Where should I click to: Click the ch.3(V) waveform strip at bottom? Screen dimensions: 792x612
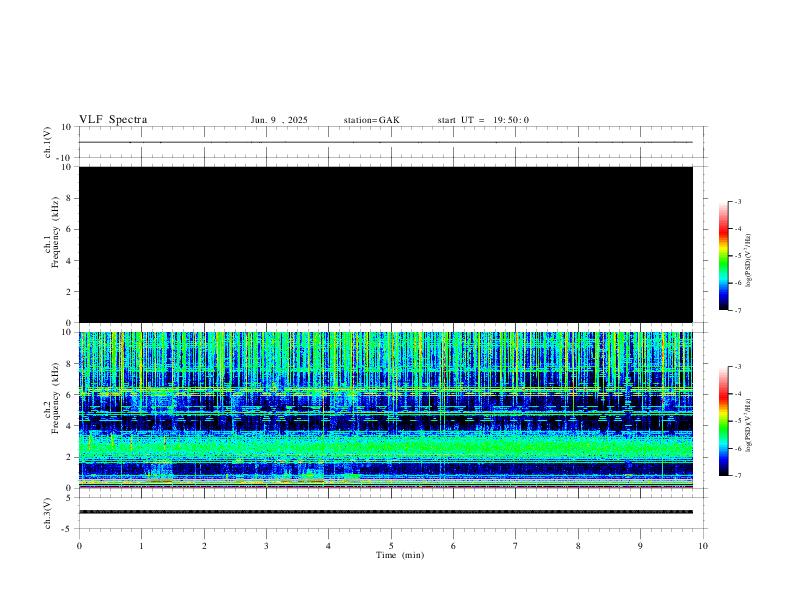pyautogui.click(x=391, y=513)
